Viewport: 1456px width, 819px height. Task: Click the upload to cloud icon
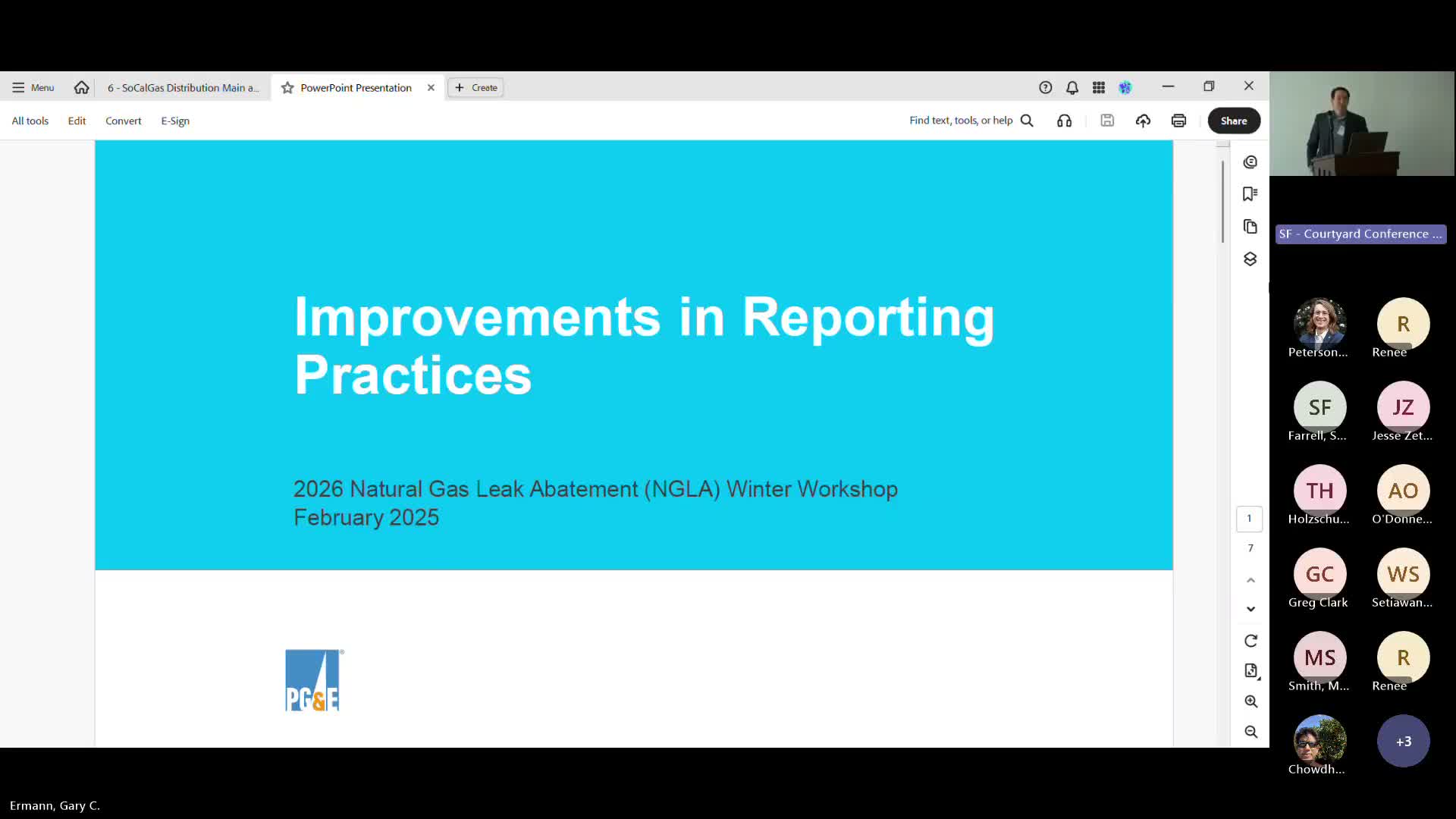point(1143,121)
